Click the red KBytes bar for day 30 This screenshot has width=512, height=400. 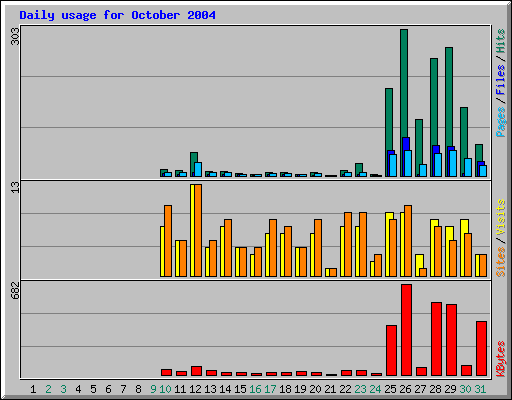(x=467, y=371)
